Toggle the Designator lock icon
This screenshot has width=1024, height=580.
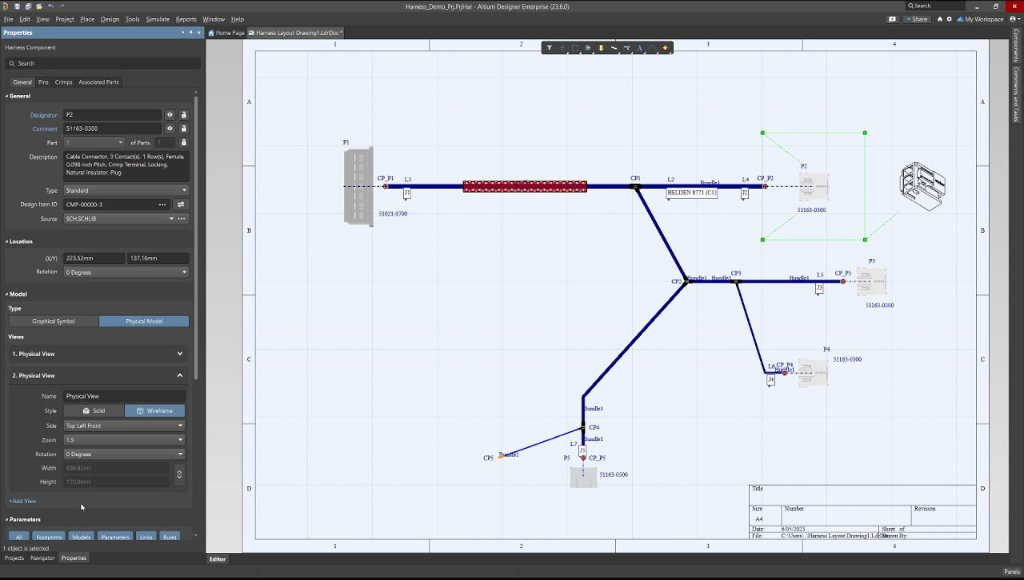click(x=184, y=115)
